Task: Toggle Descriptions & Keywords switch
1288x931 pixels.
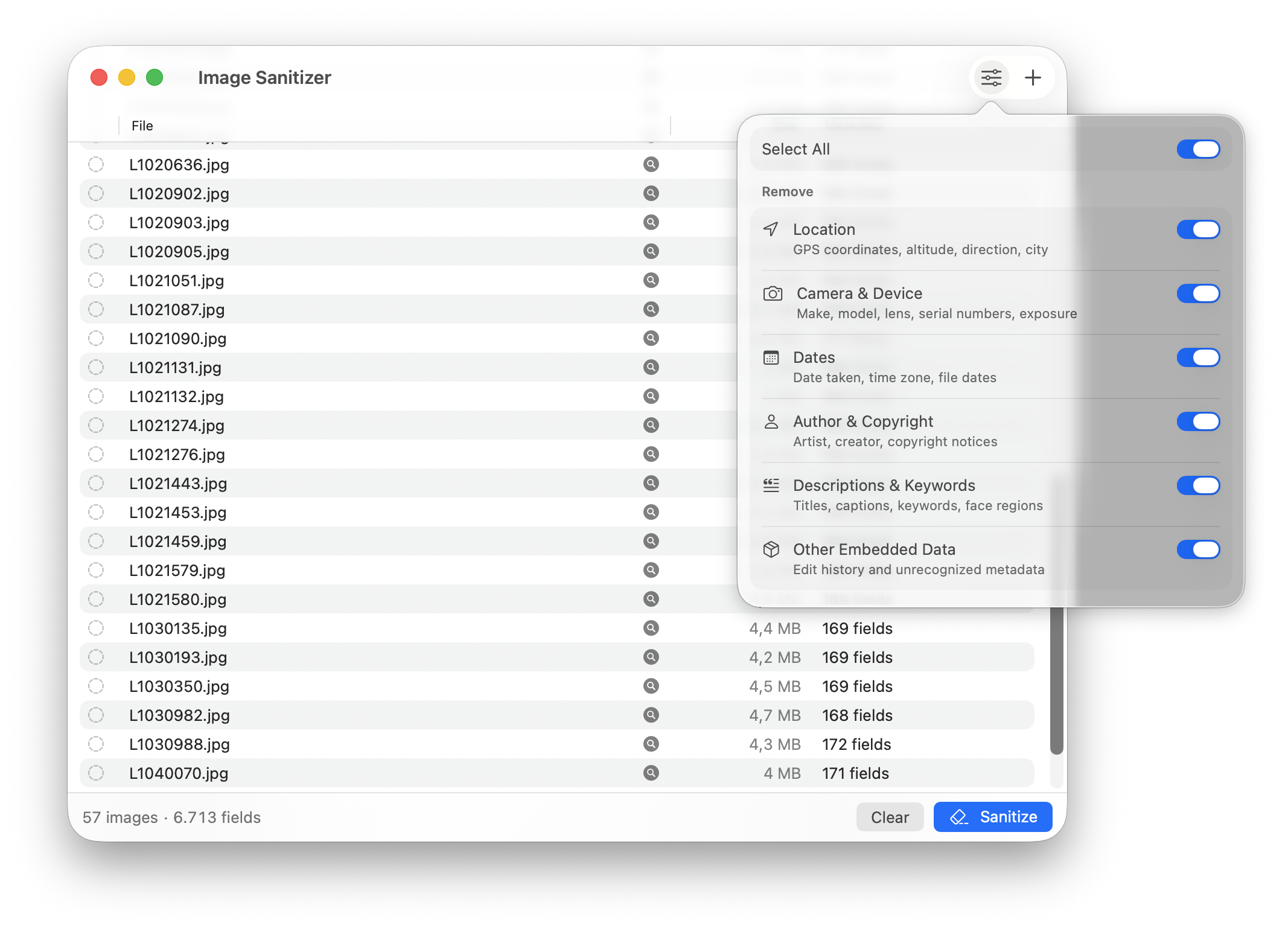Action: 1198,485
